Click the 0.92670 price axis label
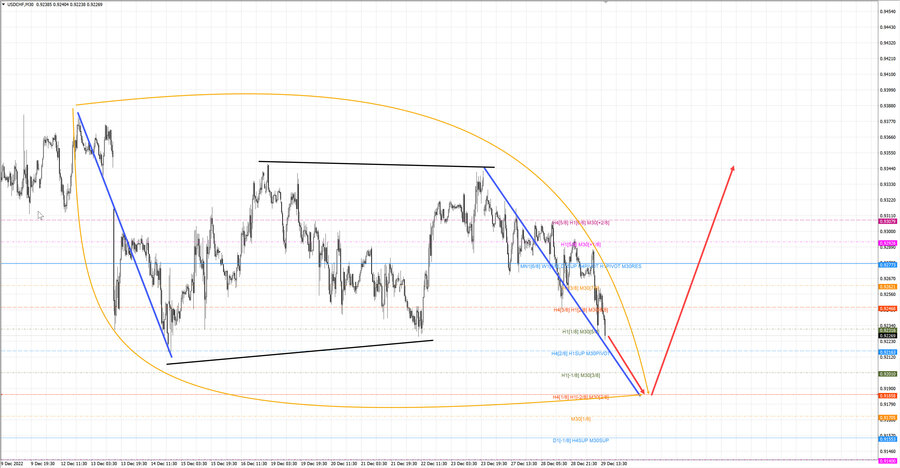This screenshot has height=468, width=900. pyautogui.click(x=889, y=279)
